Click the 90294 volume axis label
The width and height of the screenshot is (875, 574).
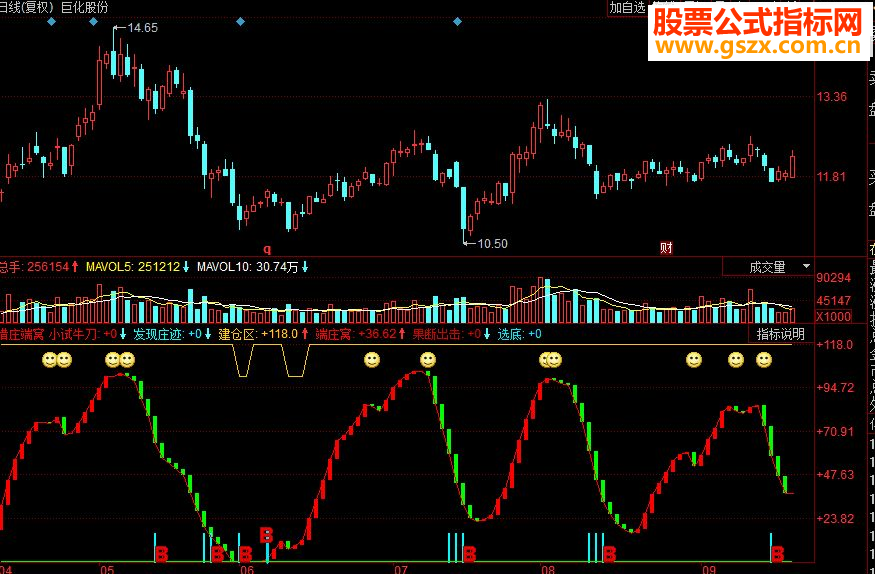point(833,278)
